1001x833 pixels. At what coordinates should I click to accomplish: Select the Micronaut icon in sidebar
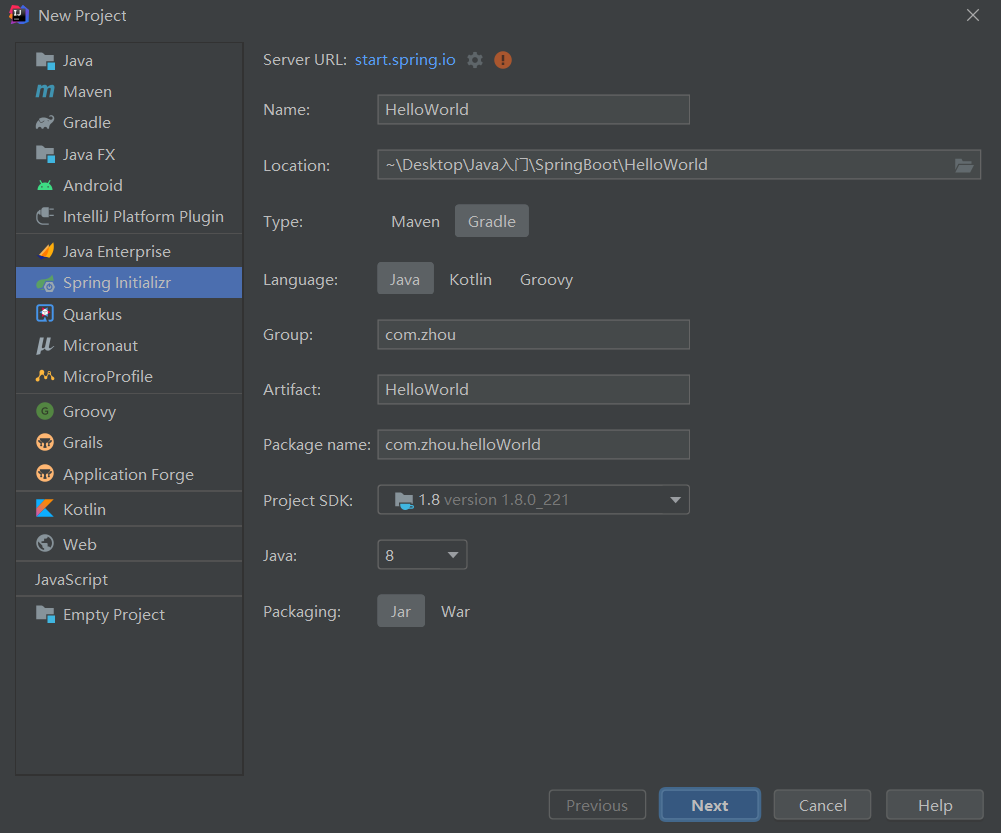(45, 346)
